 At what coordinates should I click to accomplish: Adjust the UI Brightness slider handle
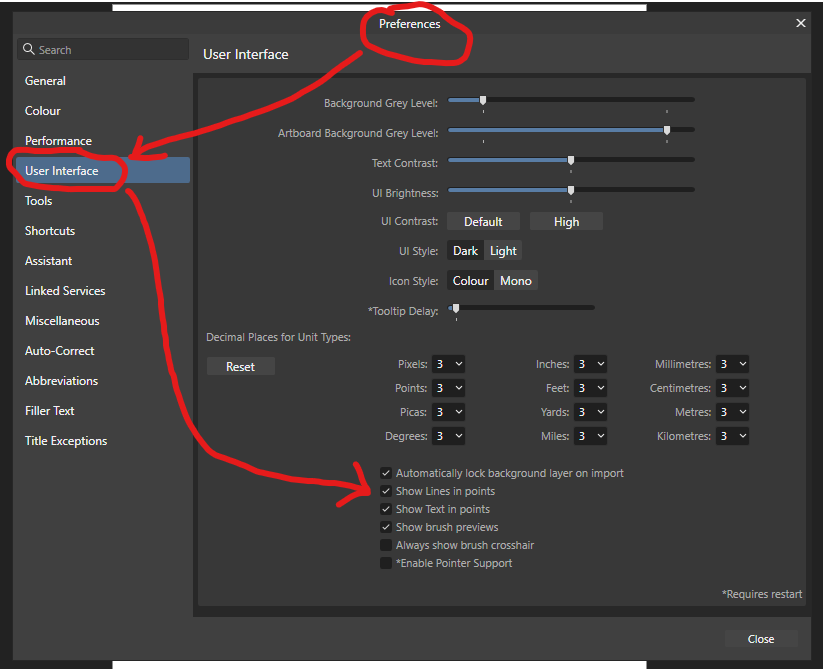(x=570, y=190)
